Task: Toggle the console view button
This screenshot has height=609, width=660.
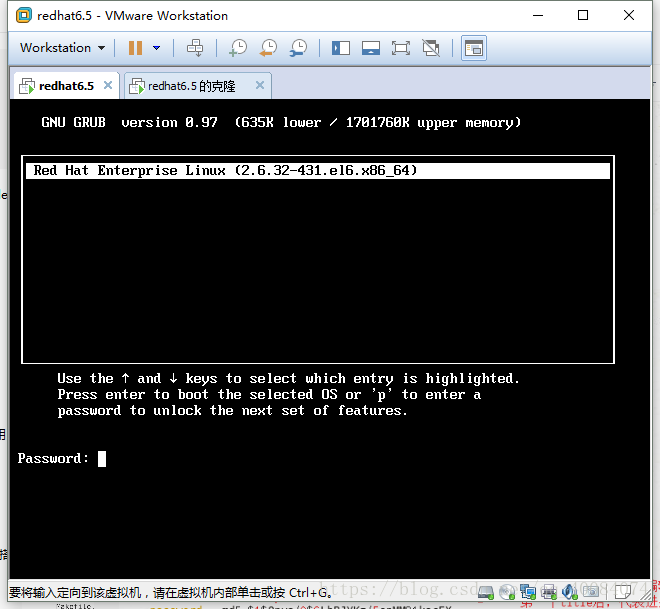Action: pyautogui.click(x=474, y=48)
